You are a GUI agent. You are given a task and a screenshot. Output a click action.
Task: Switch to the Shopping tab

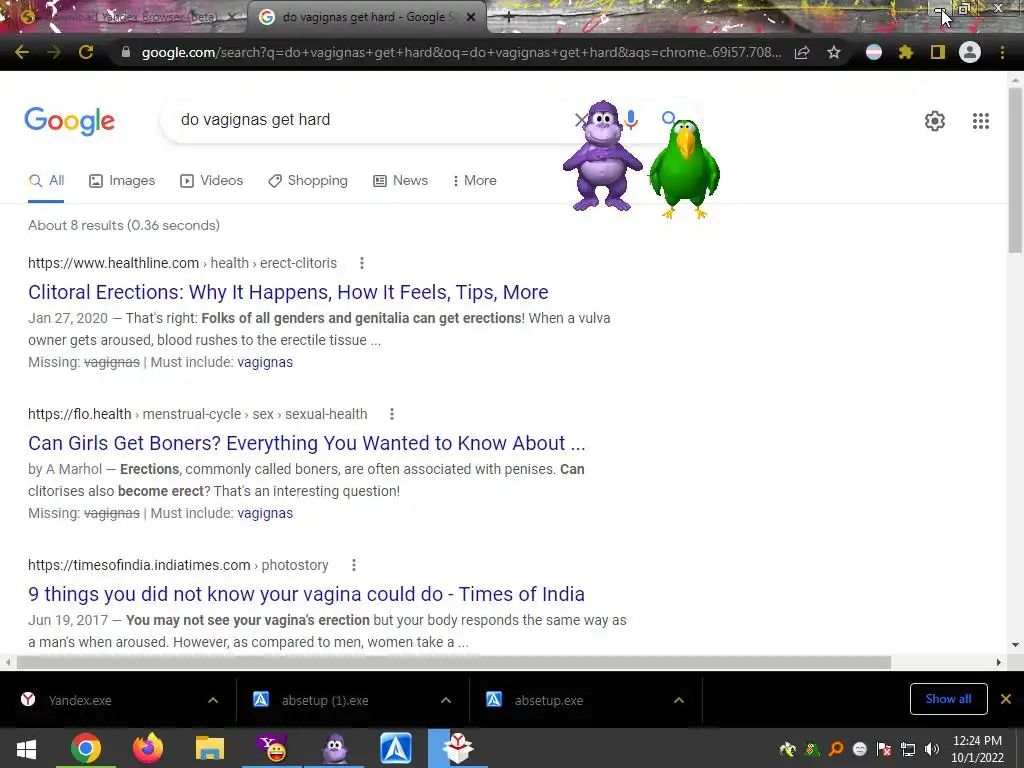pyautogui.click(x=308, y=181)
